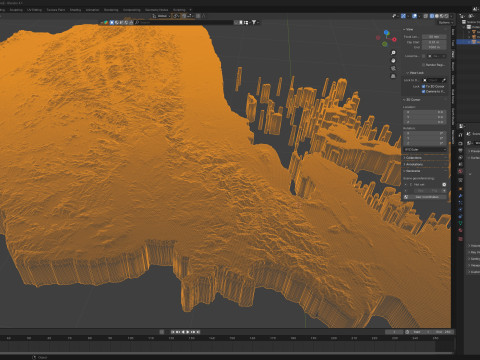
Task: Click the Focal Length value field
Action: click(x=434, y=37)
